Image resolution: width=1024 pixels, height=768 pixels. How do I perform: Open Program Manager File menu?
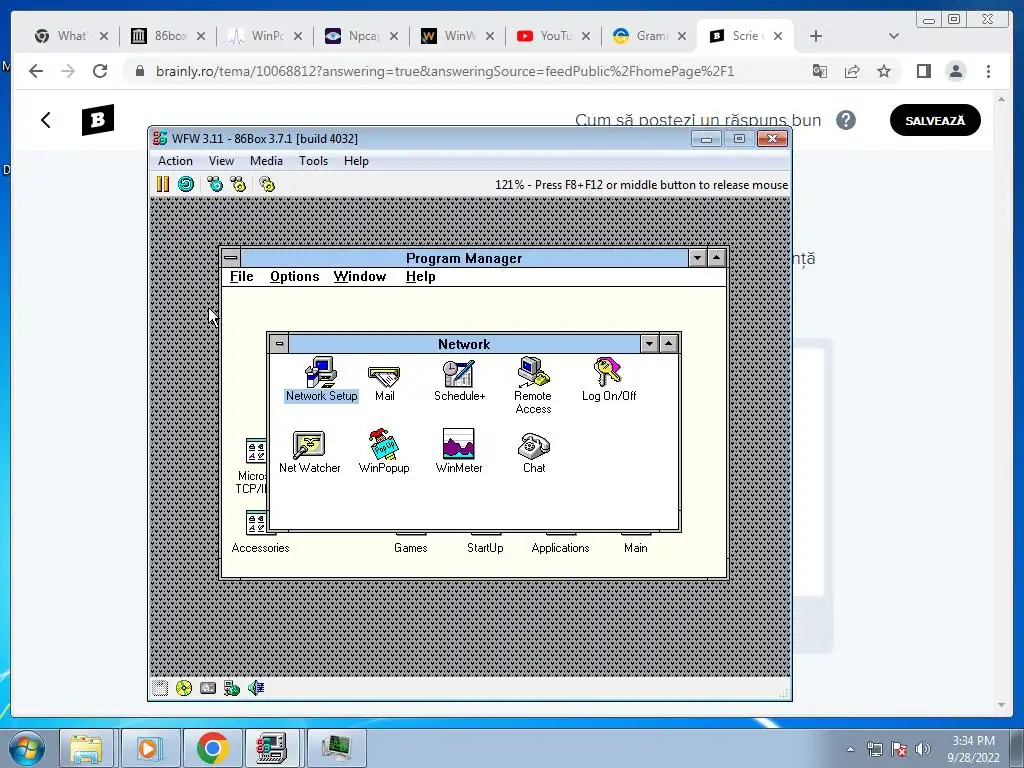point(242,276)
